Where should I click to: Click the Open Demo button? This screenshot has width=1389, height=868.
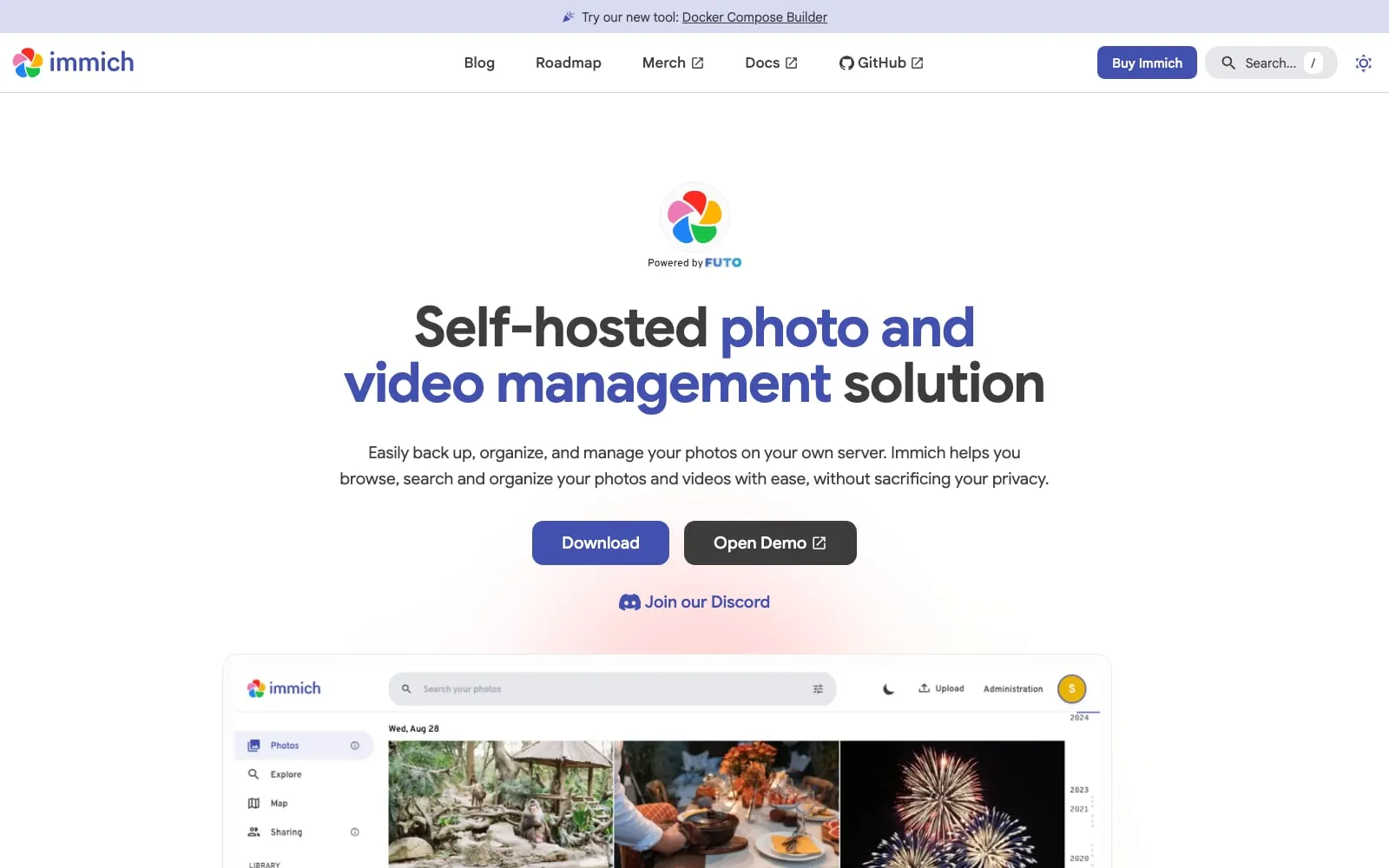point(770,542)
